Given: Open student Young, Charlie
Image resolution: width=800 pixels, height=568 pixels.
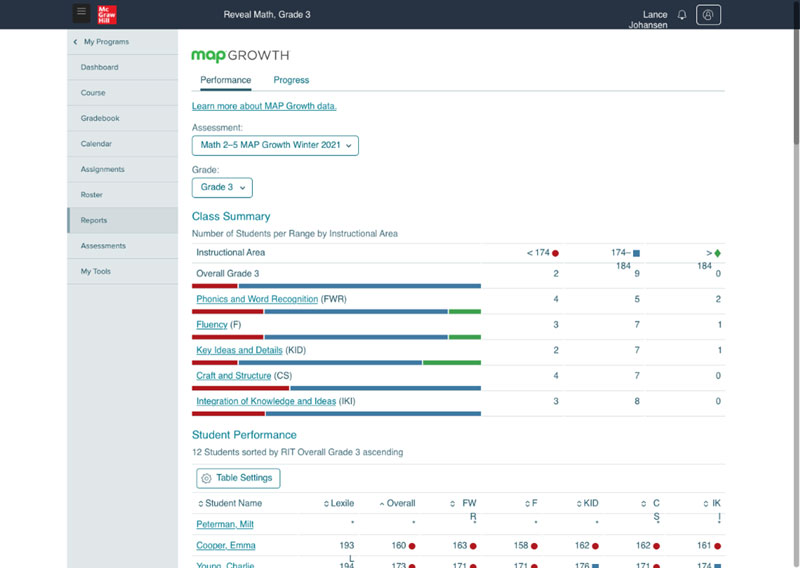Looking at the screenshot, I should (x=225, y=565).
